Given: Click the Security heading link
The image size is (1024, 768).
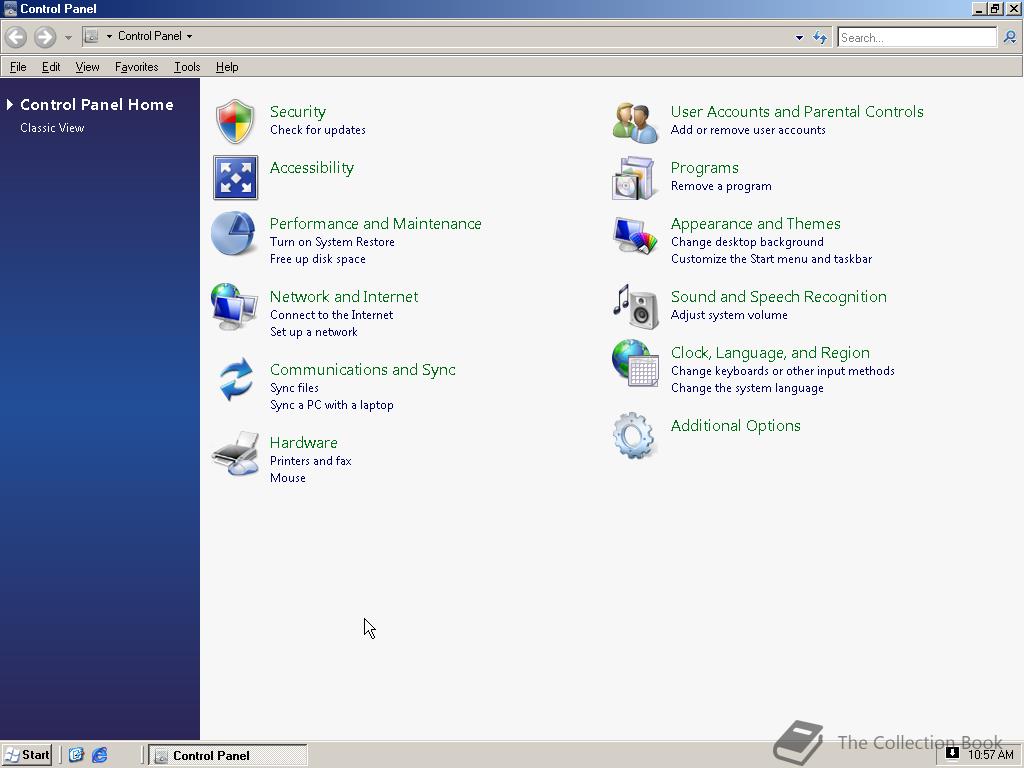Looking at the screenshot, I should pos(298,112).
